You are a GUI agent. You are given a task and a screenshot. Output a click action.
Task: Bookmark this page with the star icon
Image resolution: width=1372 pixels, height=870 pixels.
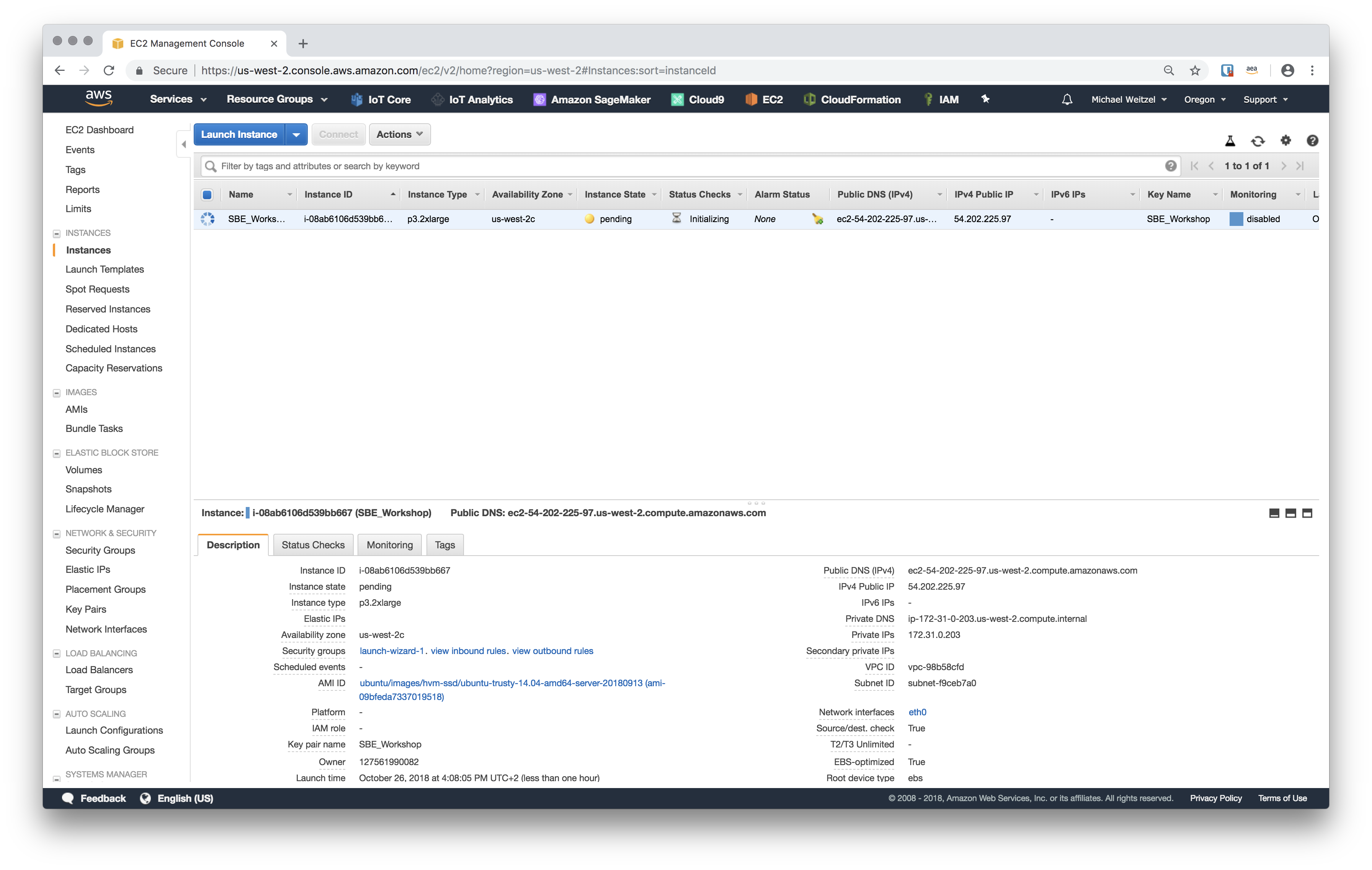coord(1195,70)
